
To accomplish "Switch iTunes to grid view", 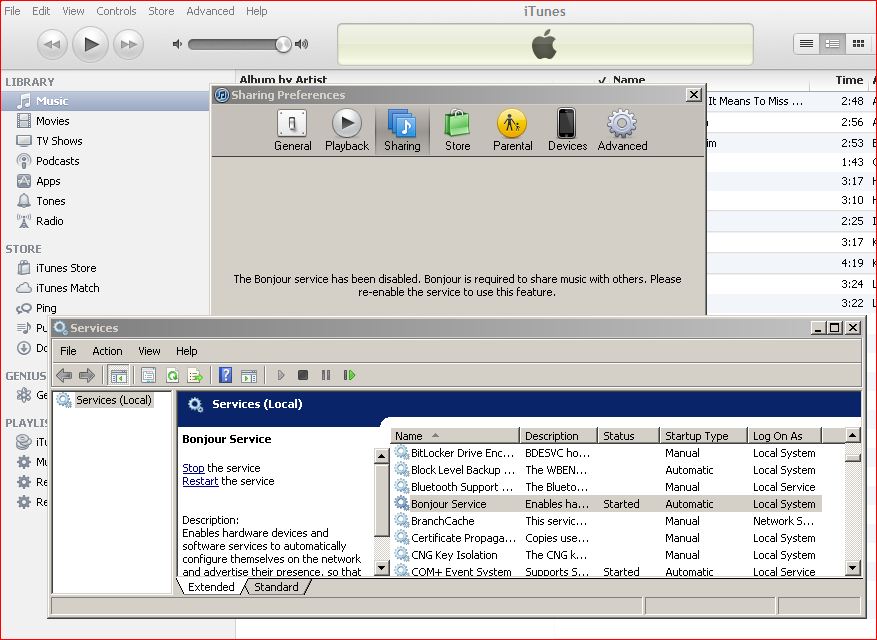I will click(858, 43).
